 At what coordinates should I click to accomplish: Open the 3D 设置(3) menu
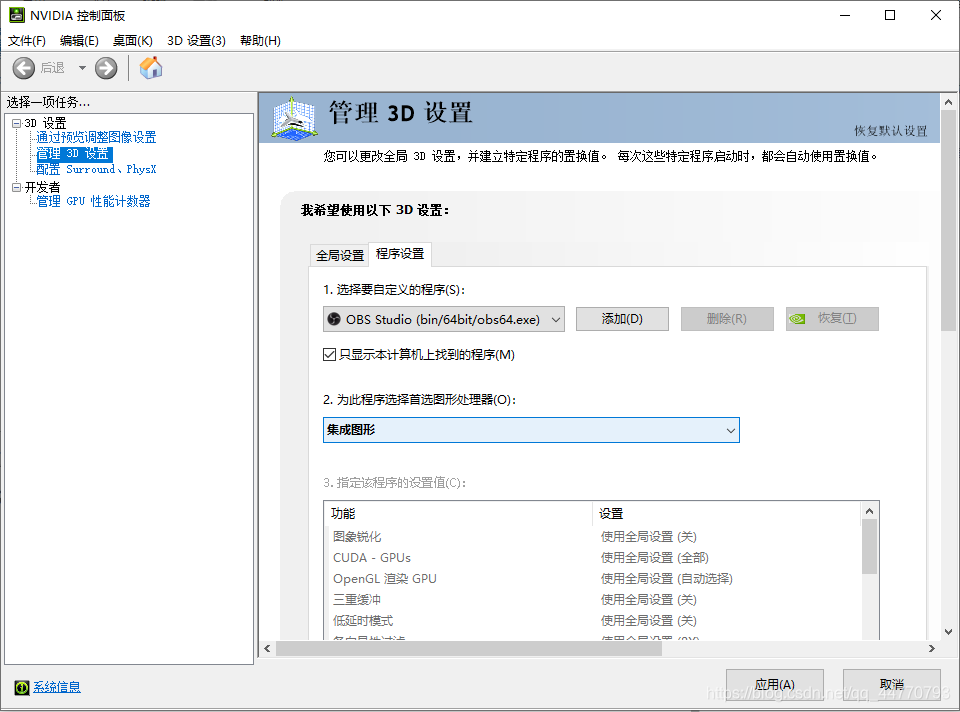point(197,40)
